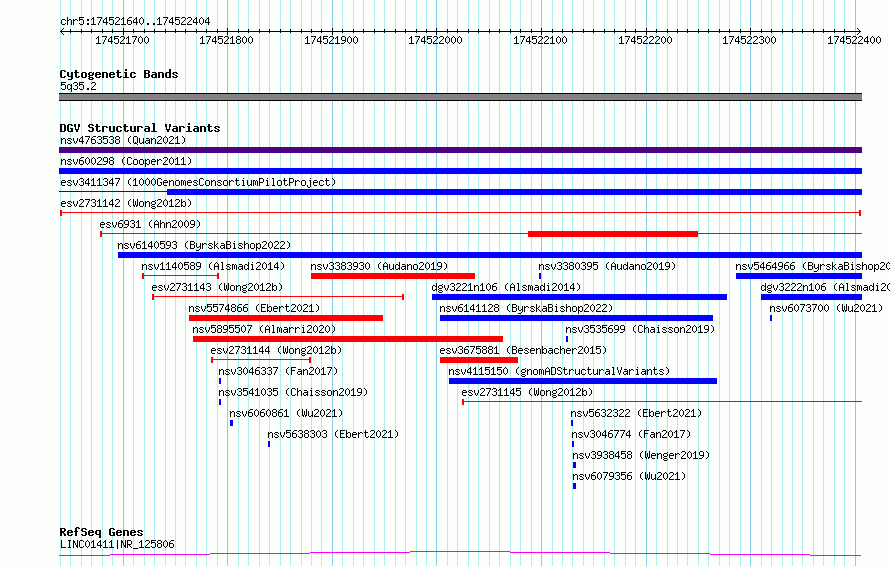This screenshot has width=890, height=566.
Task: Select nsv3380395 (Audano2019) label
Action: (x=607, y=266)
